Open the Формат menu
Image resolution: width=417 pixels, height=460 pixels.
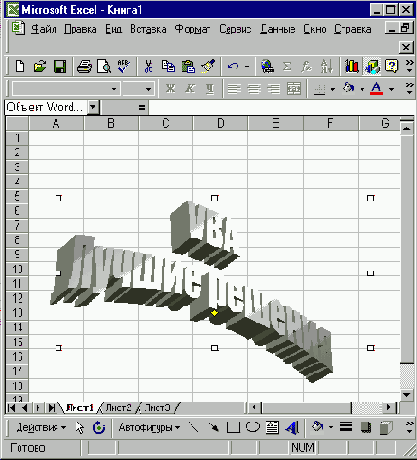tap(192, 29)
